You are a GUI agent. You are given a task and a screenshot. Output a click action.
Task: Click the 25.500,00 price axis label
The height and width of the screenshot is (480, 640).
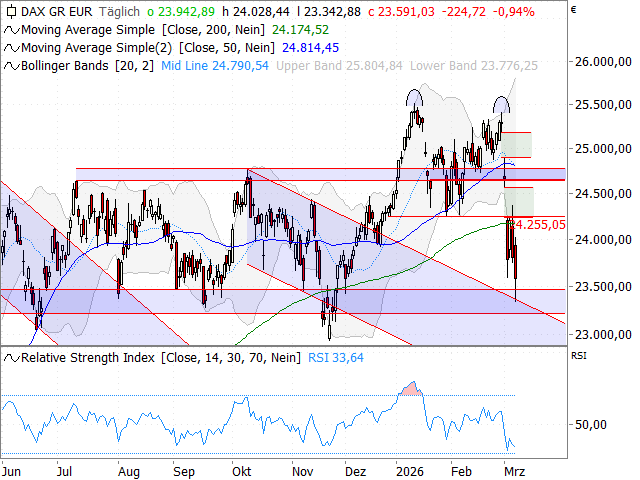[x=603, y=105]
